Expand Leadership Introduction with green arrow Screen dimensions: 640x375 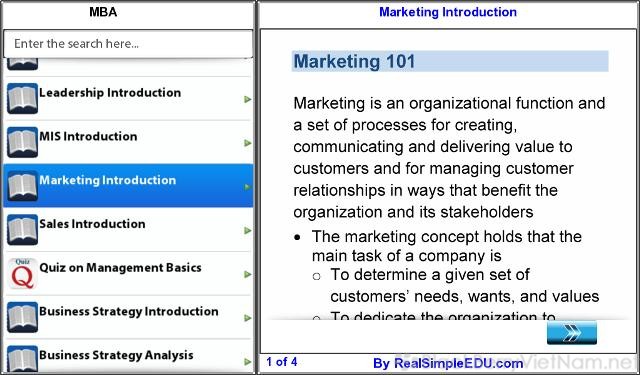247,99
